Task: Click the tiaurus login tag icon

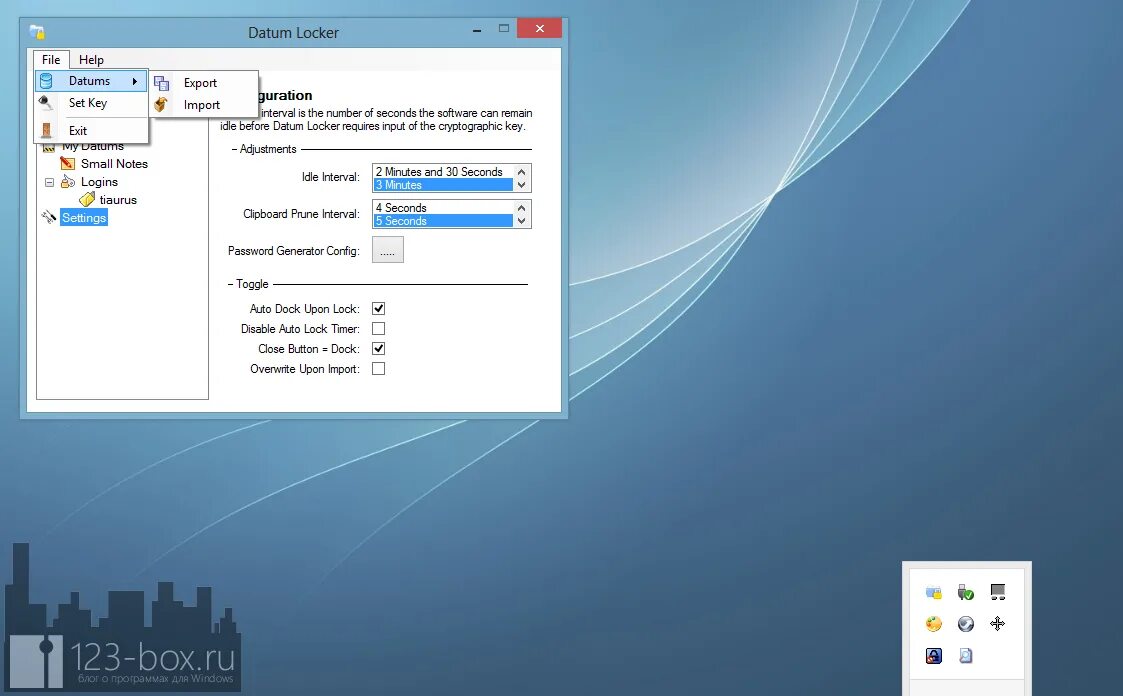Action: (x=87, y=200)
